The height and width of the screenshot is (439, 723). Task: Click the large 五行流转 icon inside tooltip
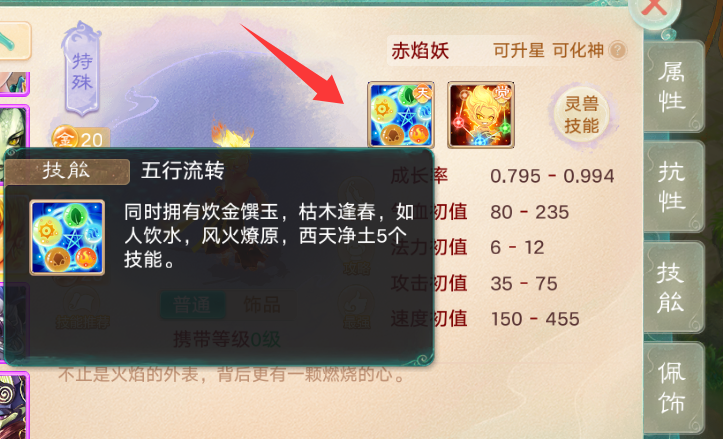tap(67, 237)
